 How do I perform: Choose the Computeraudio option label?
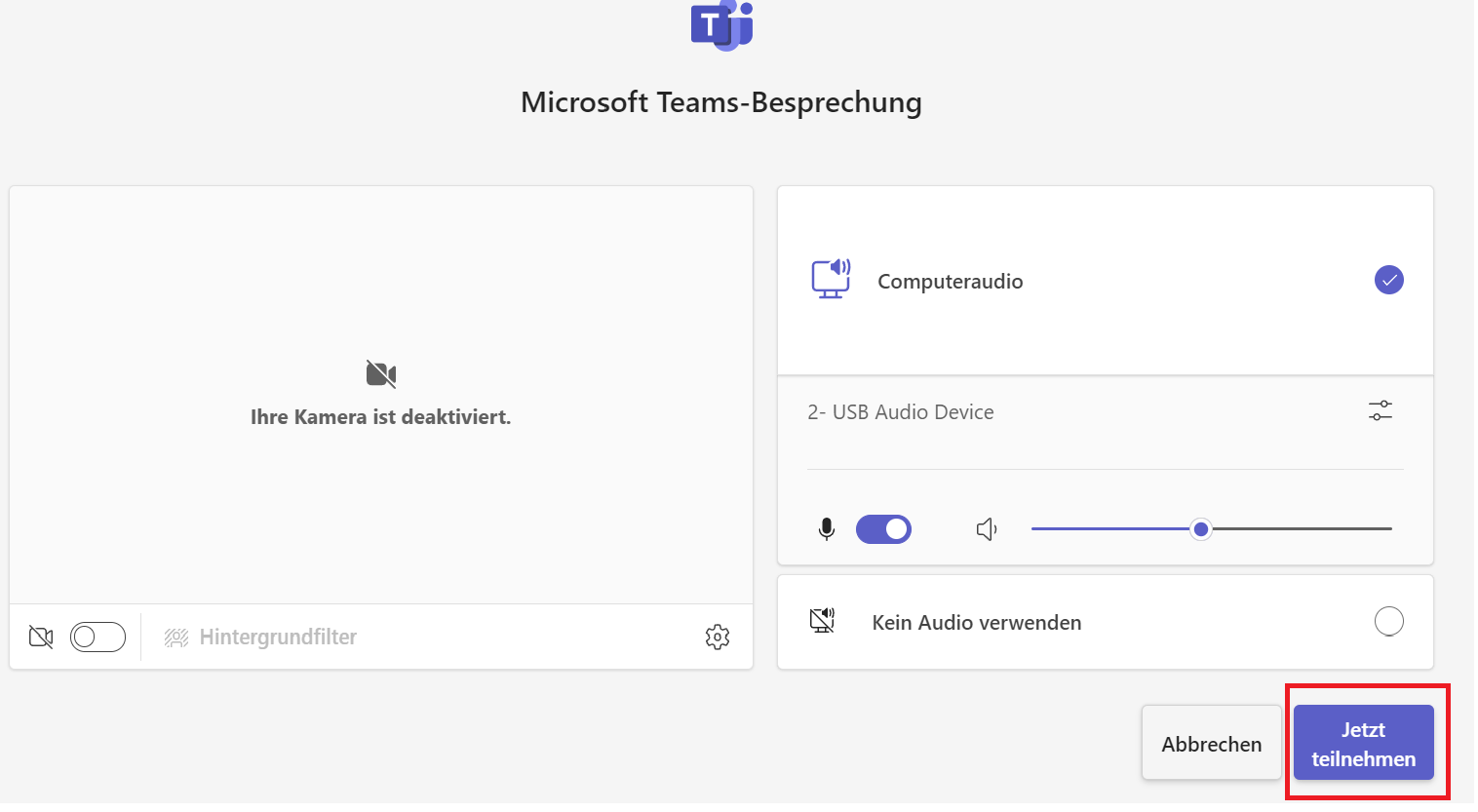click(951, 282)
